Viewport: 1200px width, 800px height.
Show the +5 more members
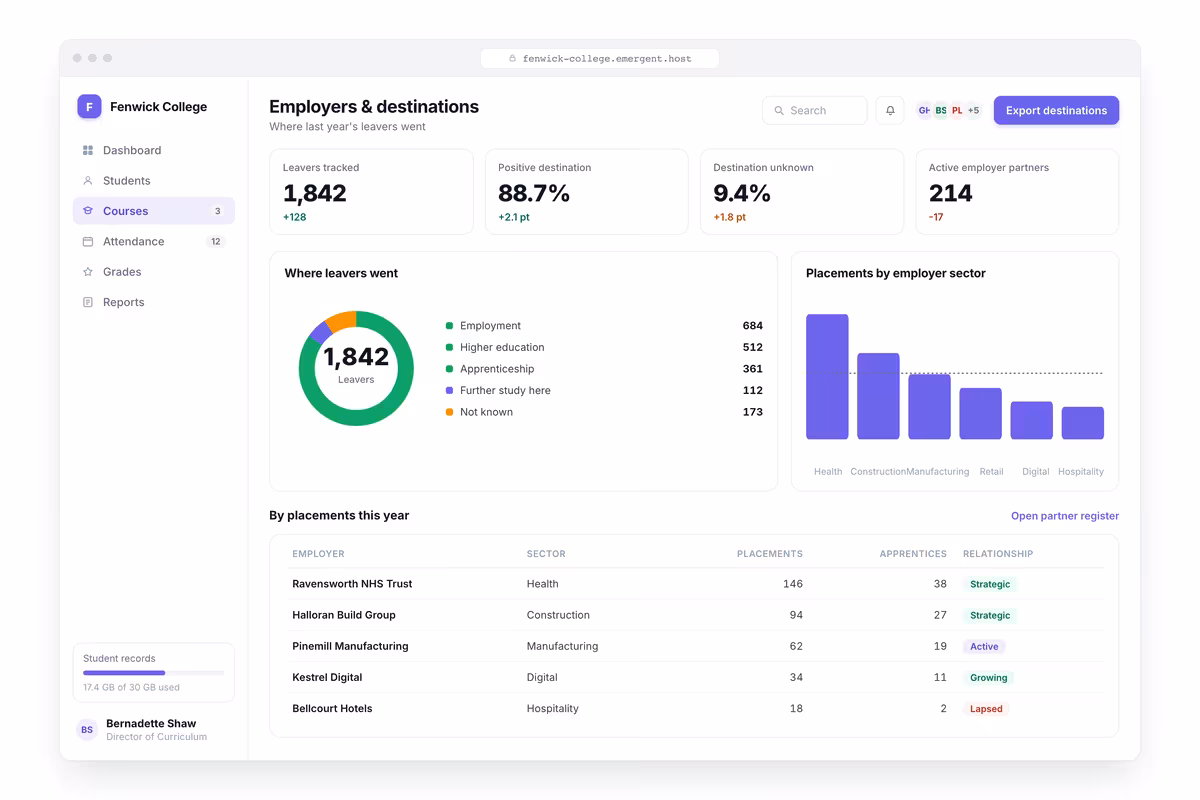pyautogui.click(x=973, y=111)
